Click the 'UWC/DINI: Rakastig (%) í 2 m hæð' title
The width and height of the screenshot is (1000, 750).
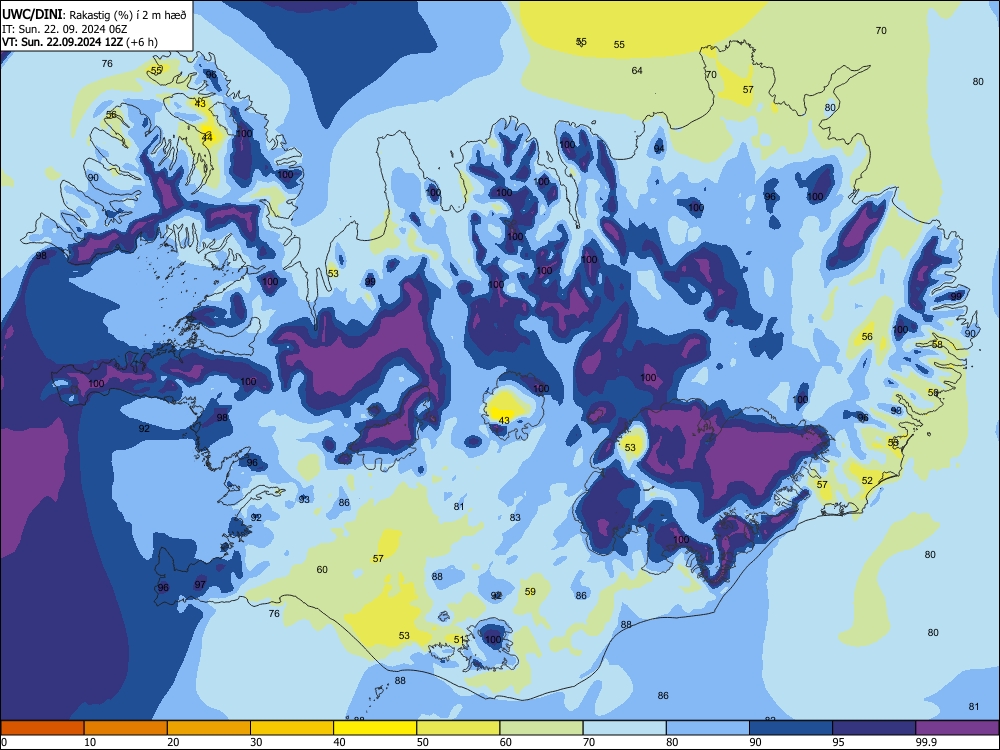click(x=94, y=15)
